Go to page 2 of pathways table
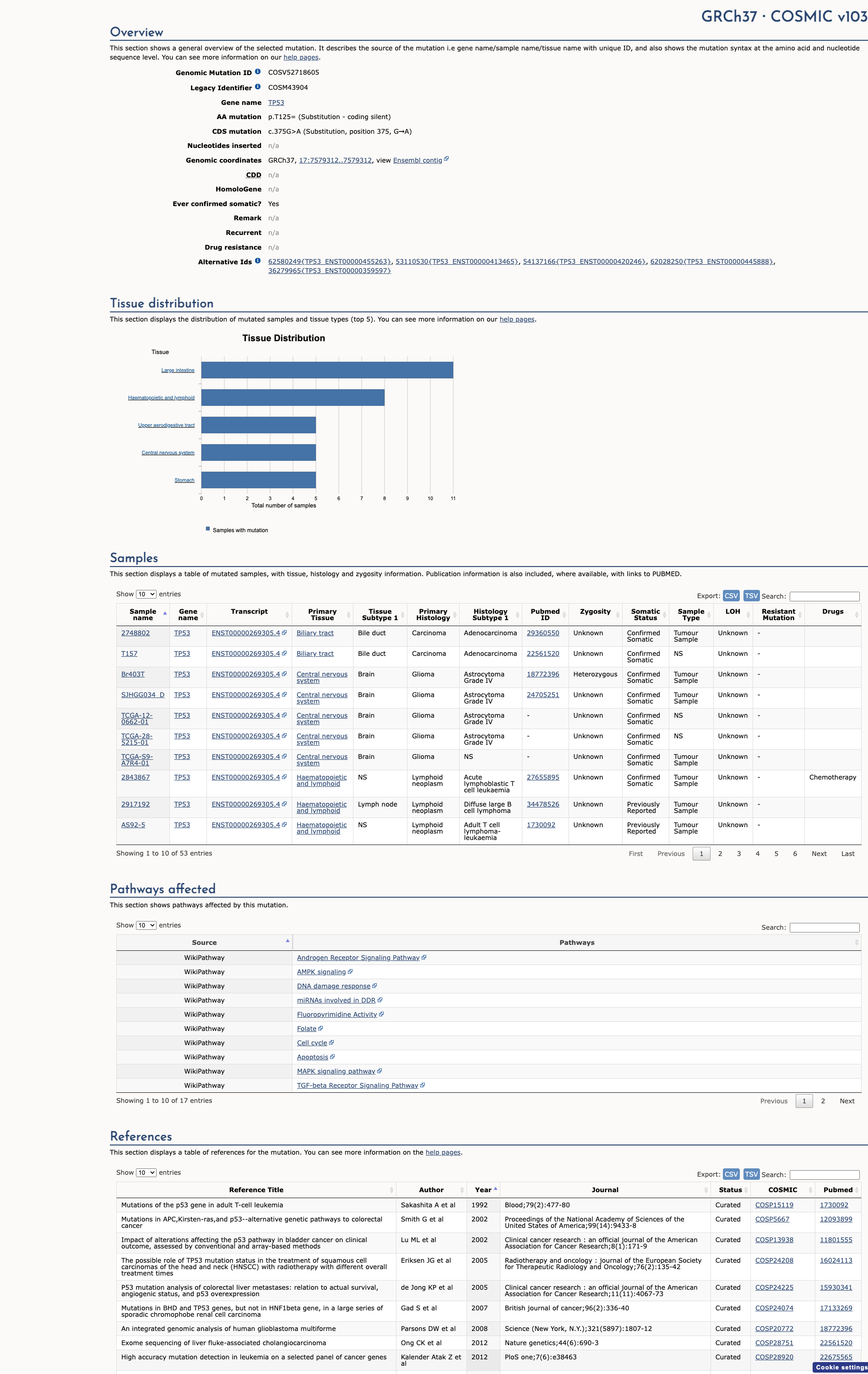The image size is (868, 1374). point(822,1101)
